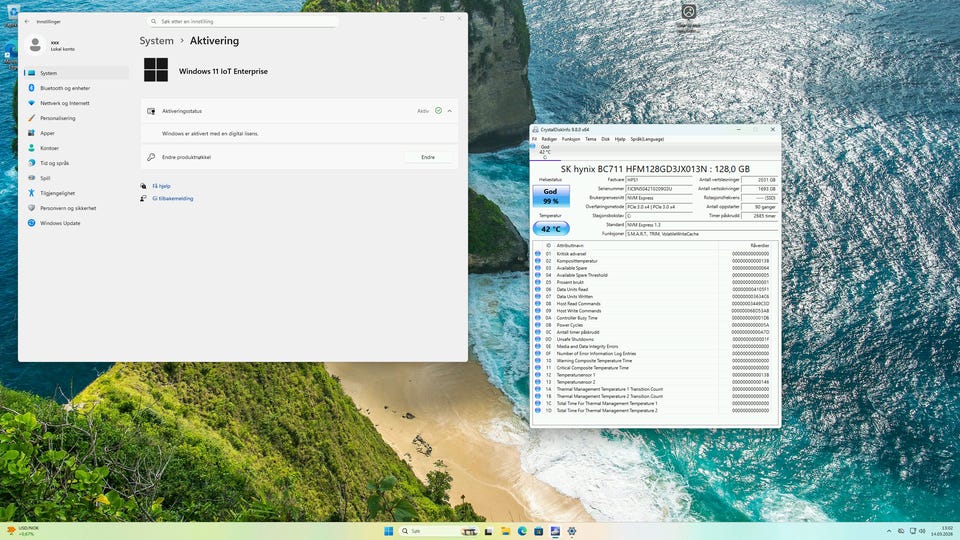Image resolution: width=960 pixels, height=540 pixels.
Task: Click the volume icon in system tray
Action: pyautogui.click(x=922, y=531)
